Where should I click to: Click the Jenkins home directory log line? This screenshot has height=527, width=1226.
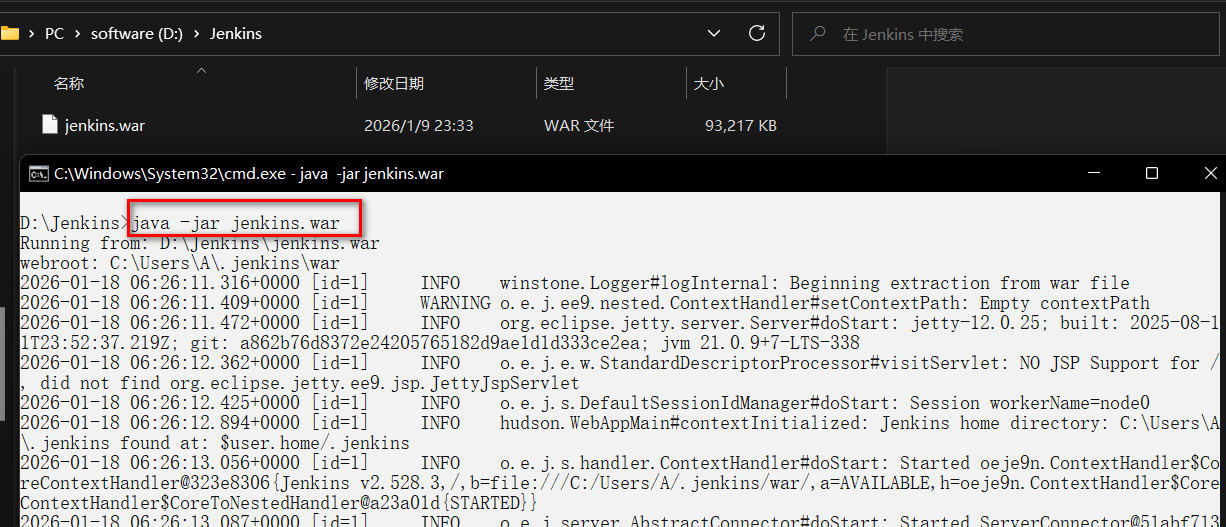pos(620,433)
